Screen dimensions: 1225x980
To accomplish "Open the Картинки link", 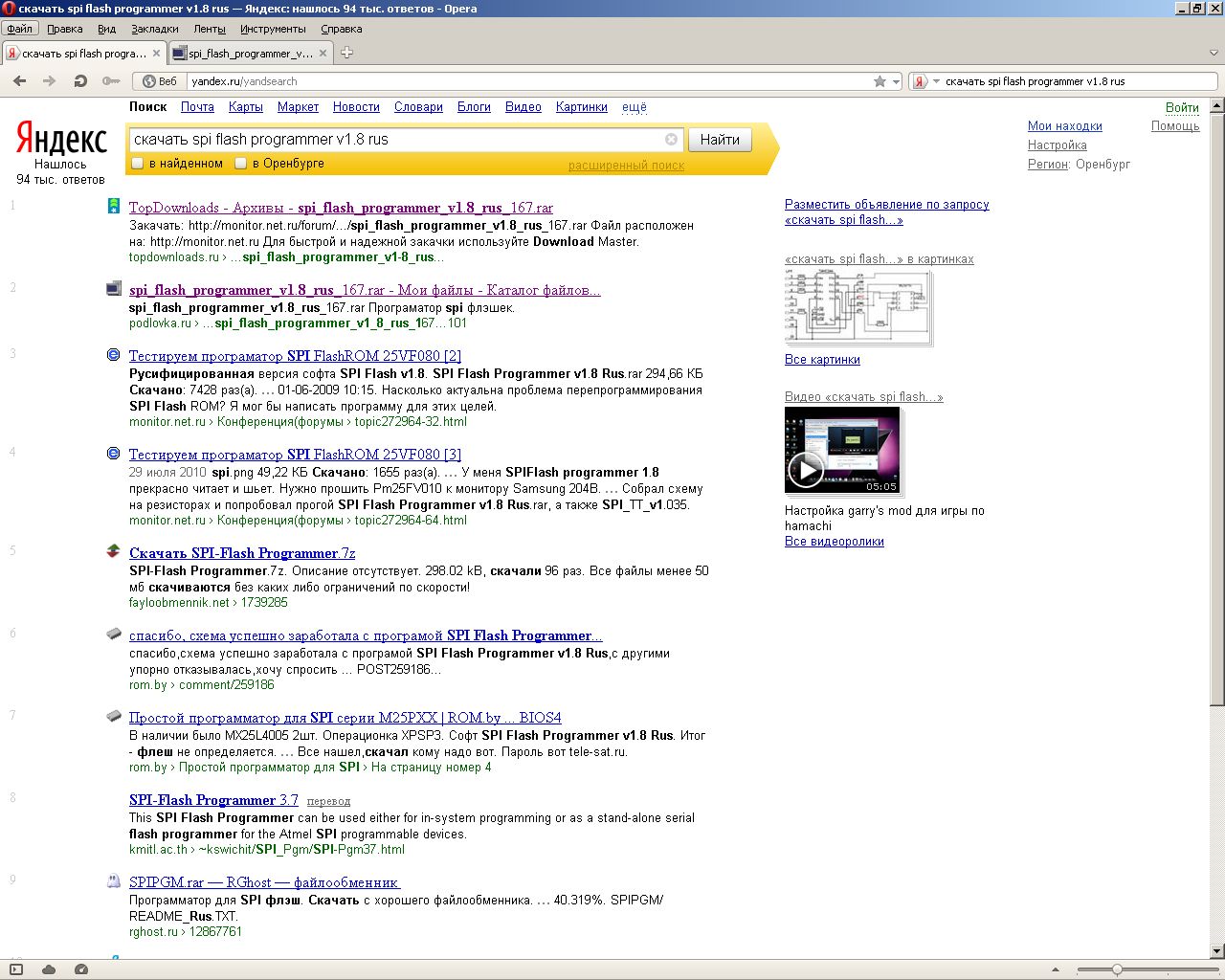I will [x=582, y=107].
